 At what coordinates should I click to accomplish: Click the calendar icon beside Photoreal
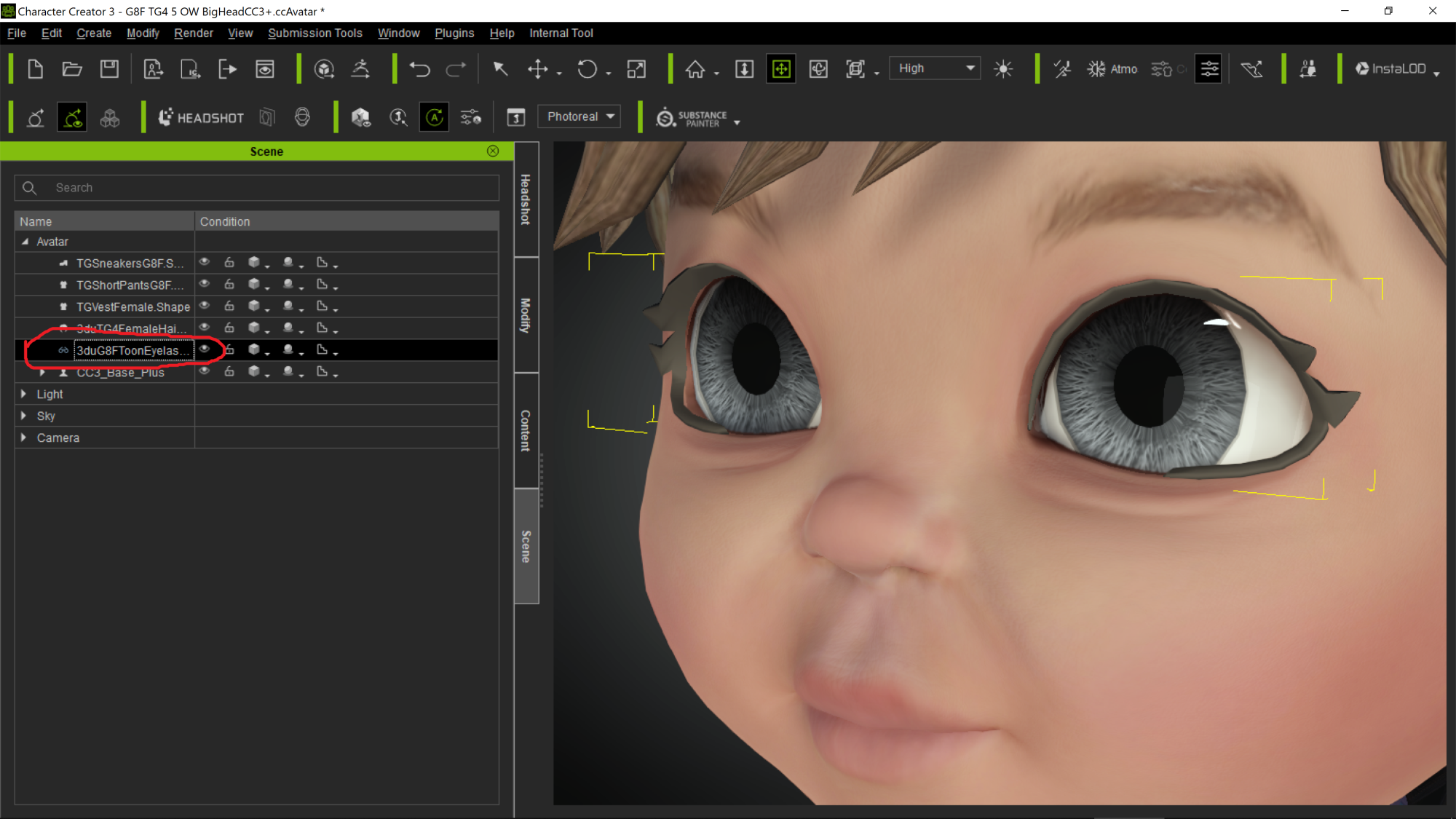[516, 117]
